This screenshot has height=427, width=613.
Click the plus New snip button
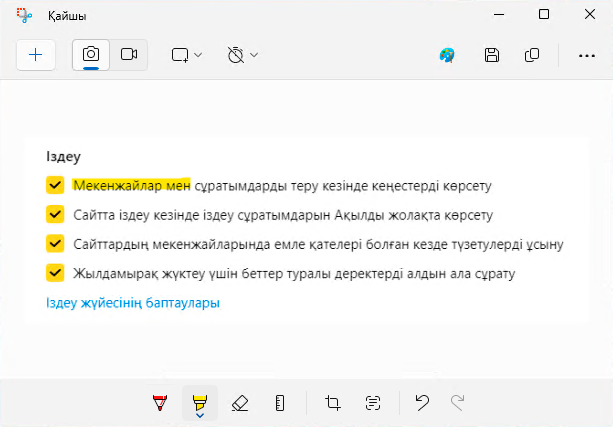click(36, 55)
